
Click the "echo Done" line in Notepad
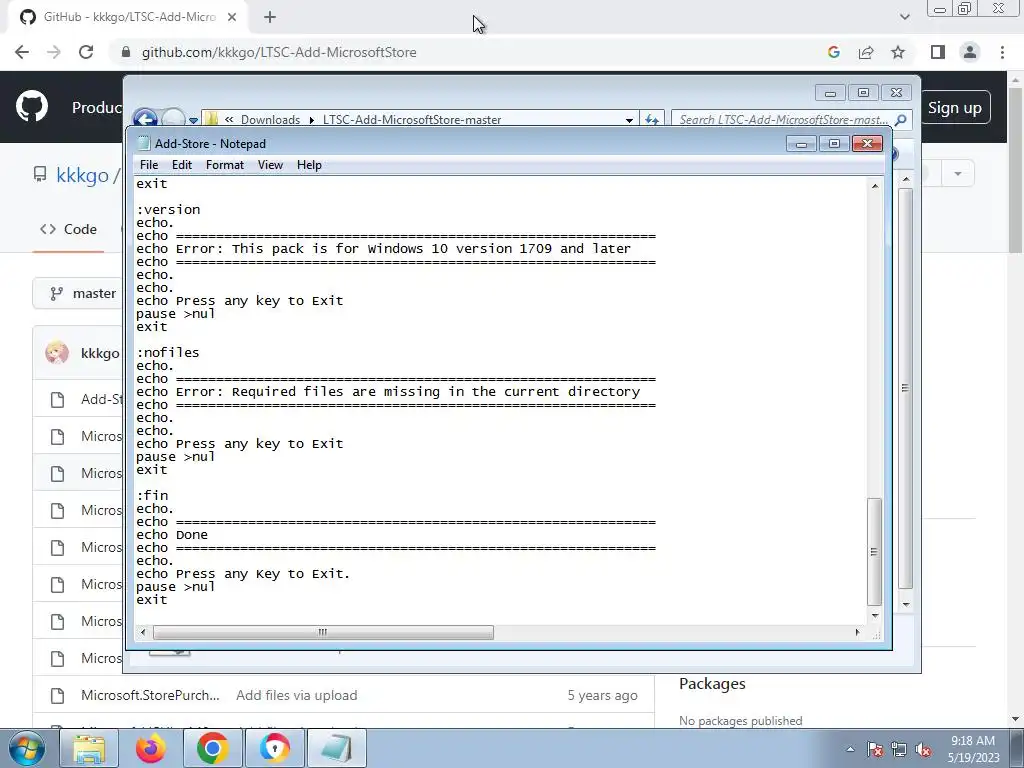click(172, 535)
